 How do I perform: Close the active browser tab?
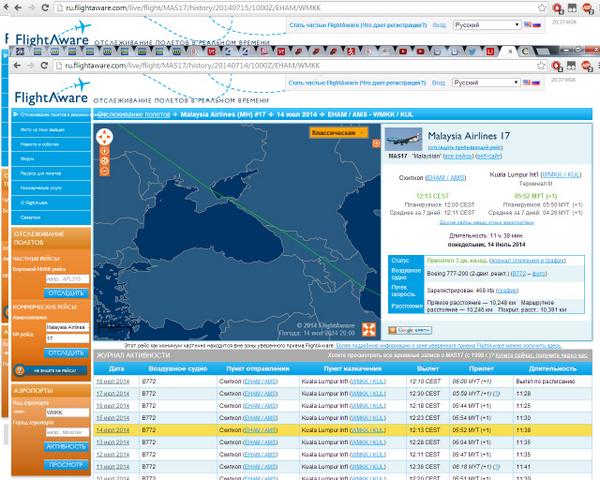[x=510, y=51]
